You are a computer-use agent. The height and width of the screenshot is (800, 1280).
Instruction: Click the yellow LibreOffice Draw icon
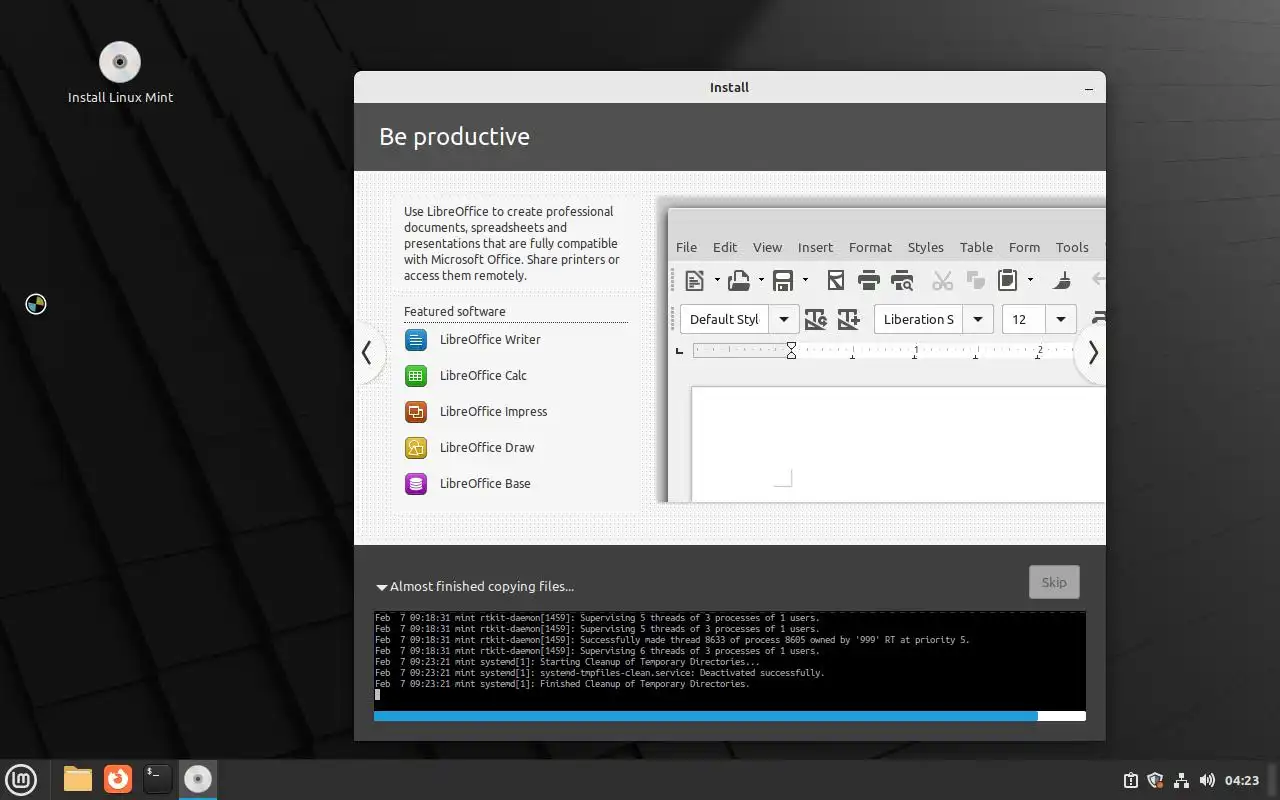(x=416, y=448)
